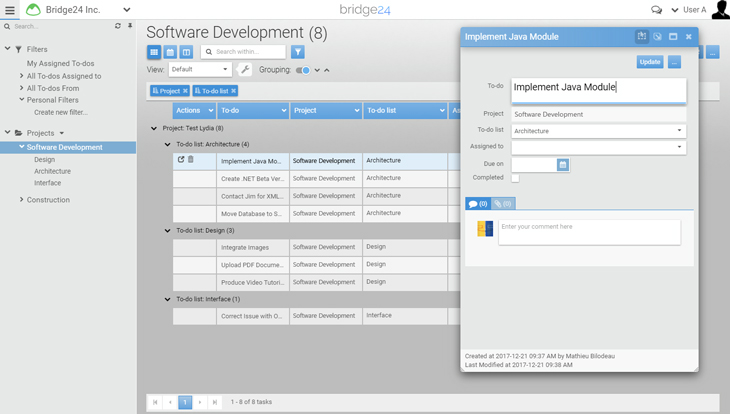Open view settings wrench icon
The width and height of the screenshot is (730, 414).
tap(245, 70)
